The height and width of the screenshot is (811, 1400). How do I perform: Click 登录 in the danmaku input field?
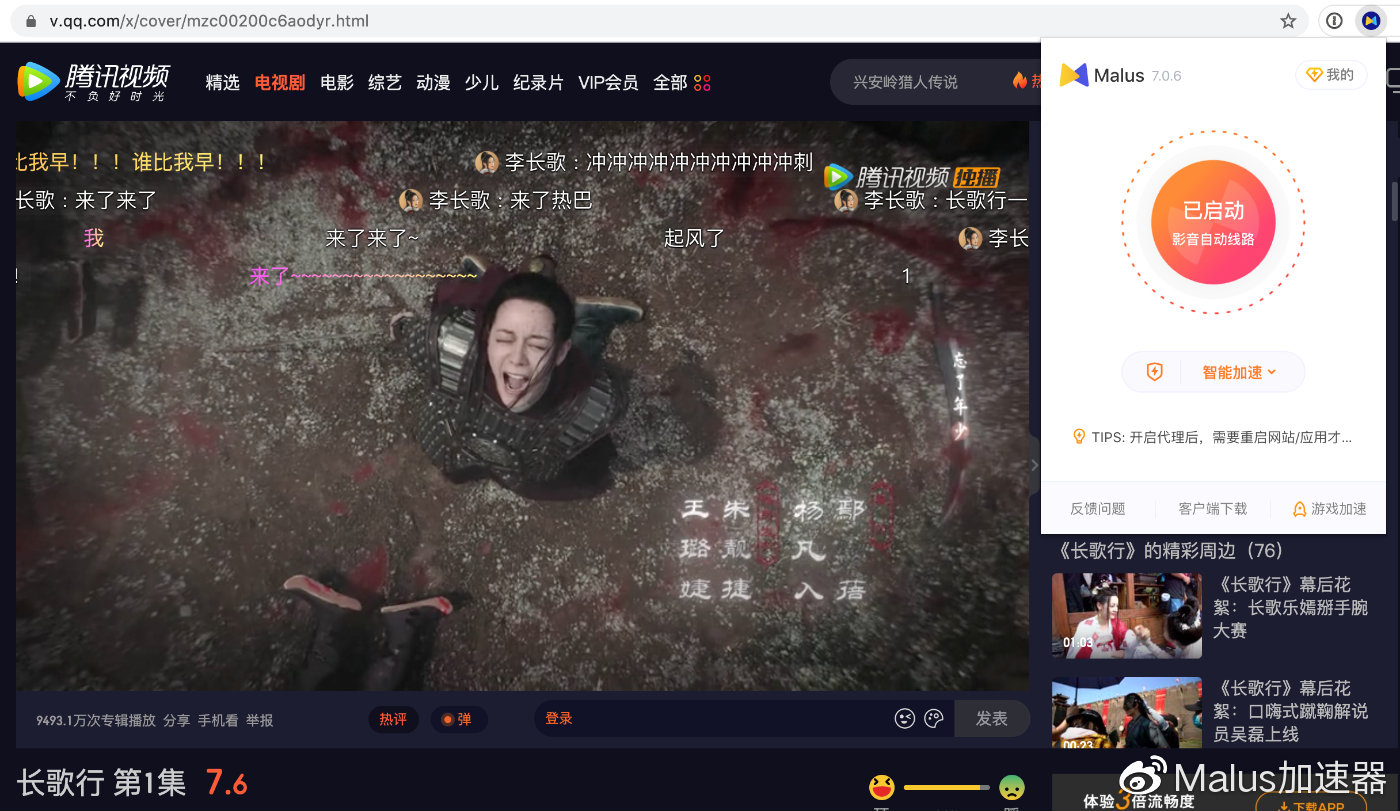pos(559,718)
